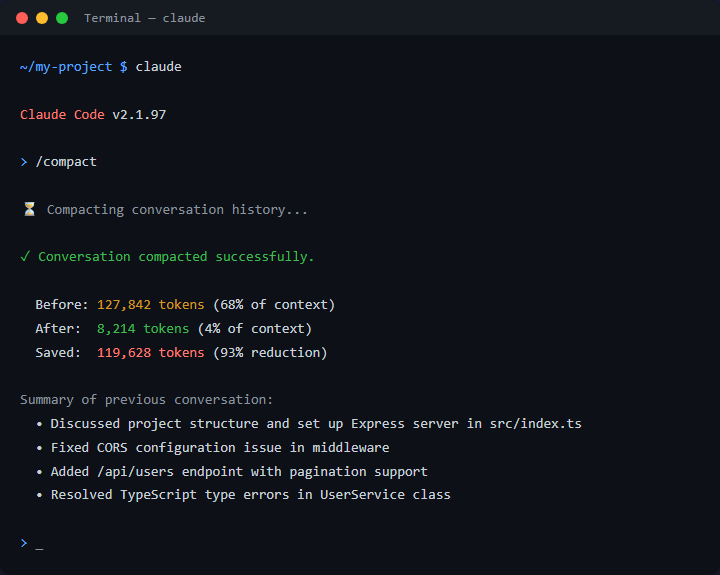The height and width of the screenshot is (575, 720).
Task: Click the green checkmark success icon
Action: tap(25, 256)
